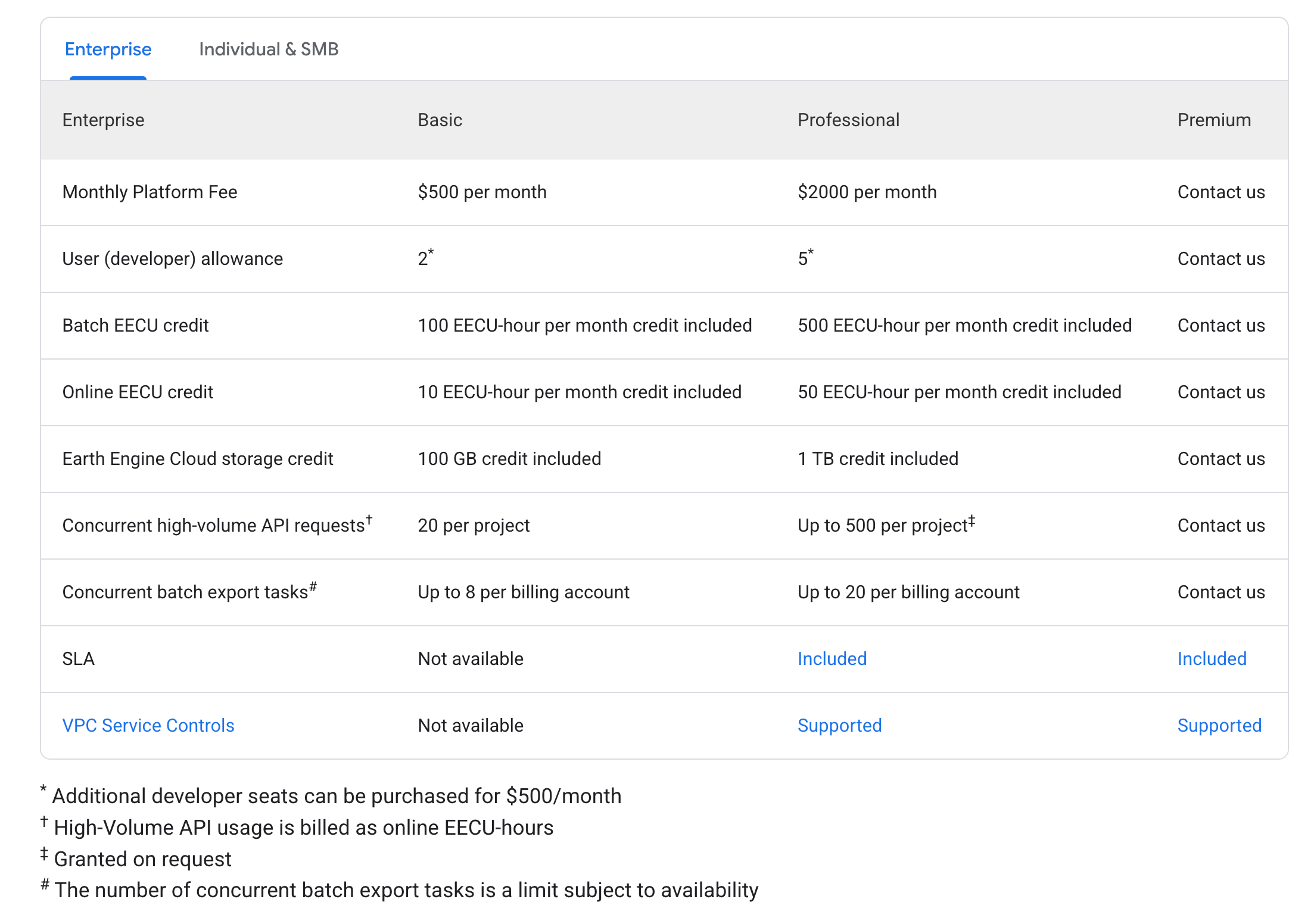Click the "20 per project" cell
1314x924 pixels.
point(474,525)
